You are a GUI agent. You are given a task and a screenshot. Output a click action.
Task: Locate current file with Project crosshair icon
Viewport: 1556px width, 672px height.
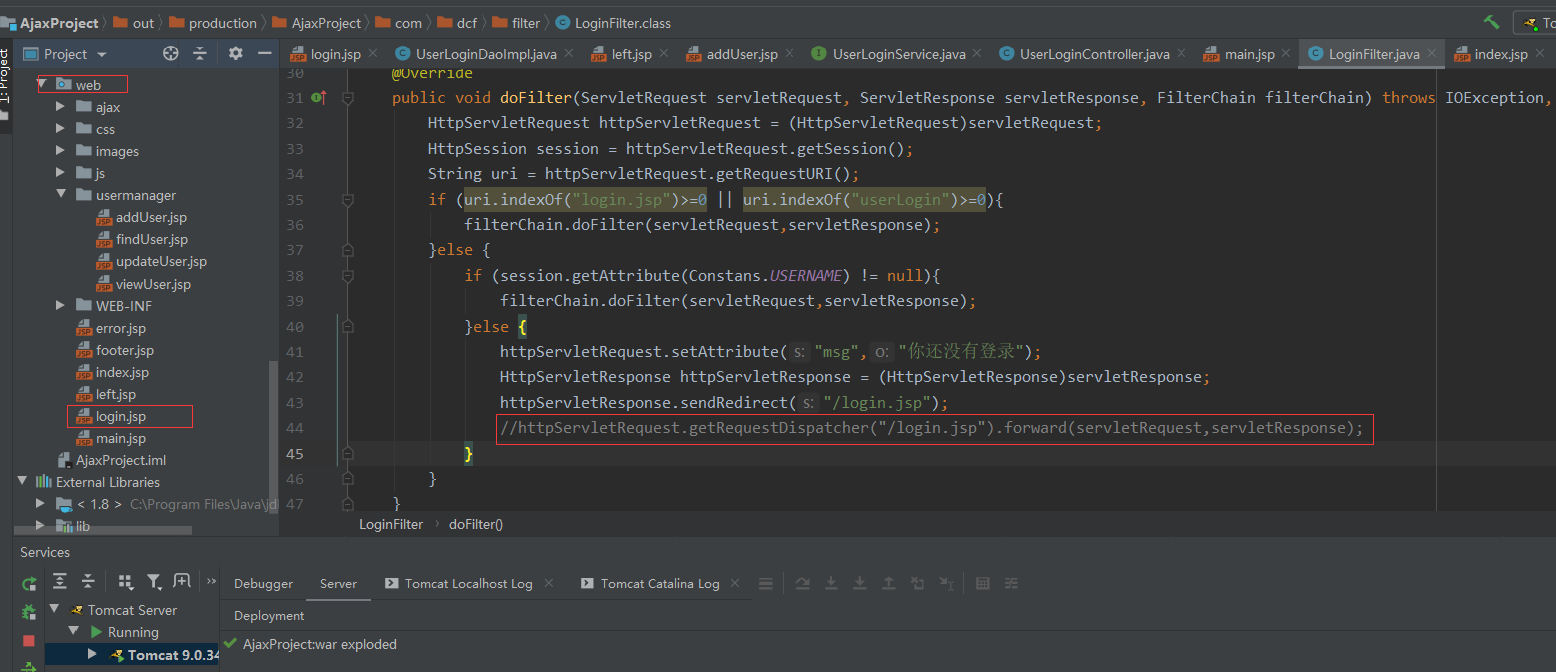click(171, 54)
